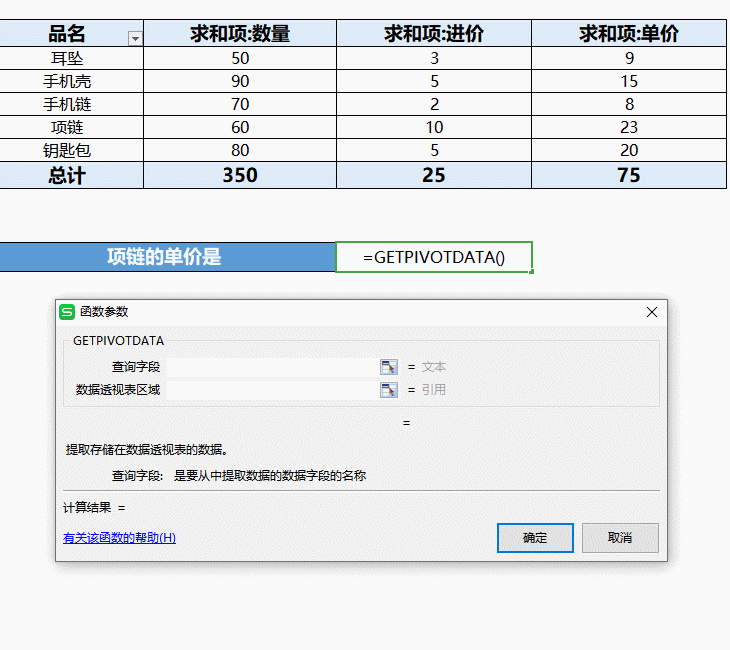Select the total quantity cell 350

click(240, 176)
